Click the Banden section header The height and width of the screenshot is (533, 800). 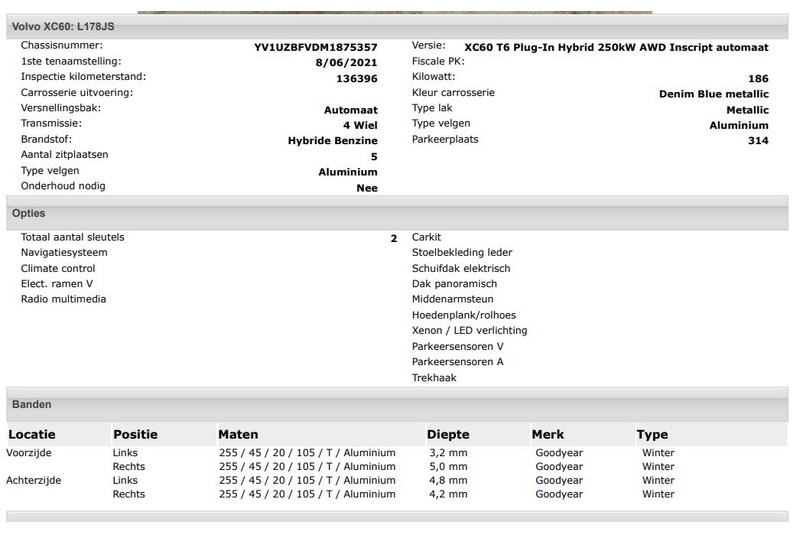pos(32,404)
